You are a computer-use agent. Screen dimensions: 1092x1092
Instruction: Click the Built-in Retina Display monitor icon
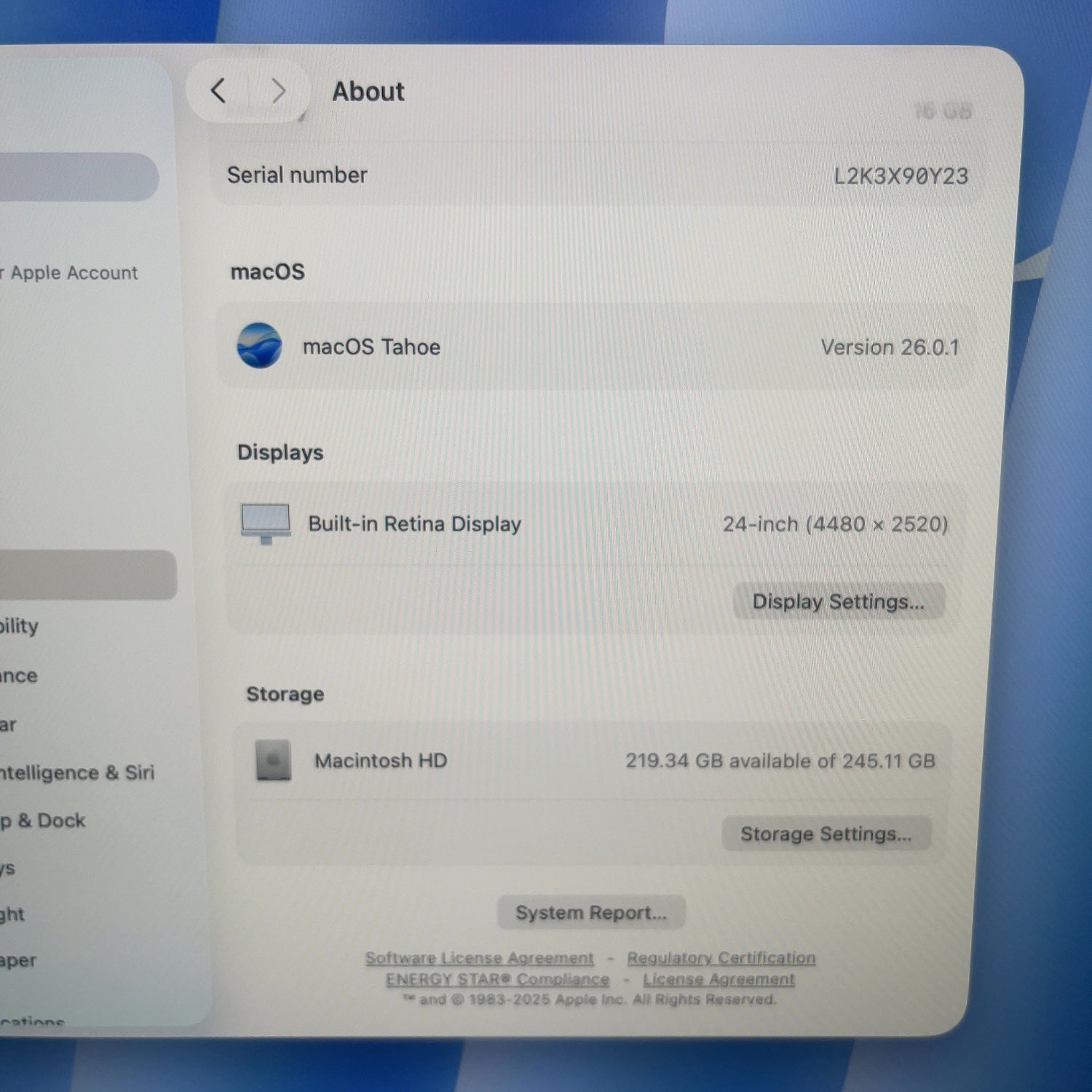pos(266,523)
